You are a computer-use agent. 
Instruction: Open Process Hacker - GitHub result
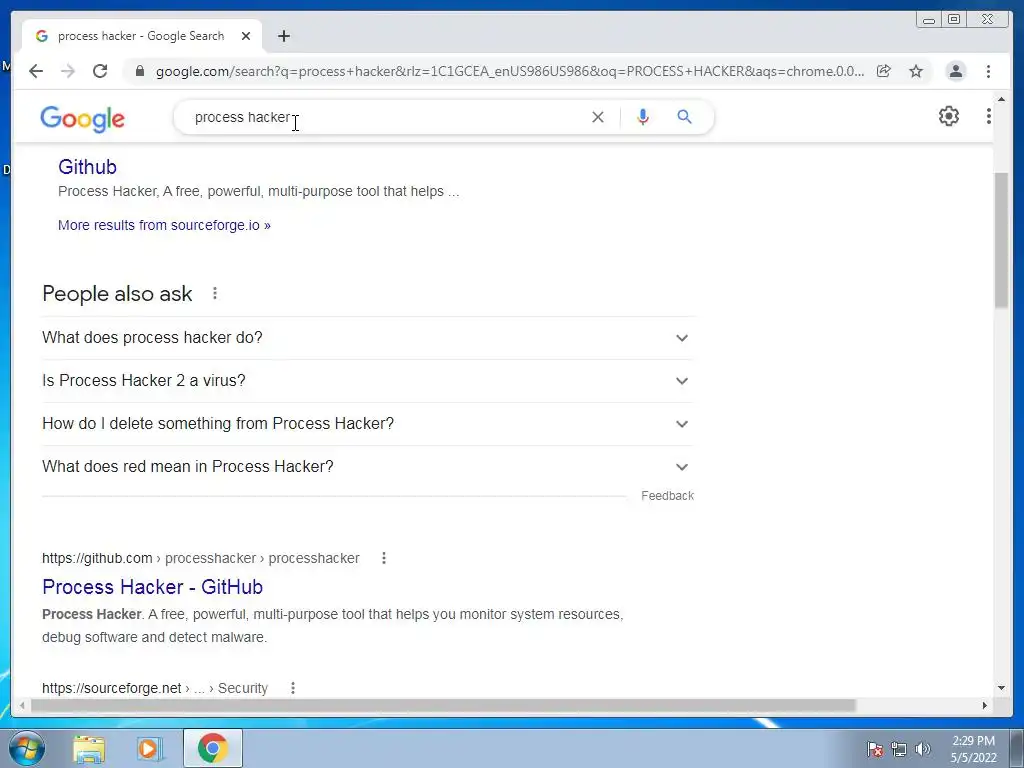[152, 586]
